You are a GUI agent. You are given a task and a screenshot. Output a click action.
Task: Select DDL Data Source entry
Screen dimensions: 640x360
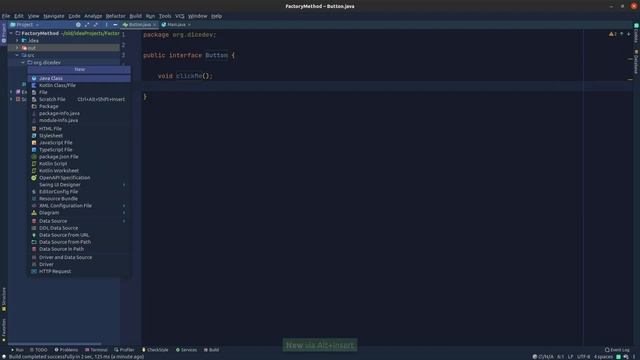click(x=79, y=228)
